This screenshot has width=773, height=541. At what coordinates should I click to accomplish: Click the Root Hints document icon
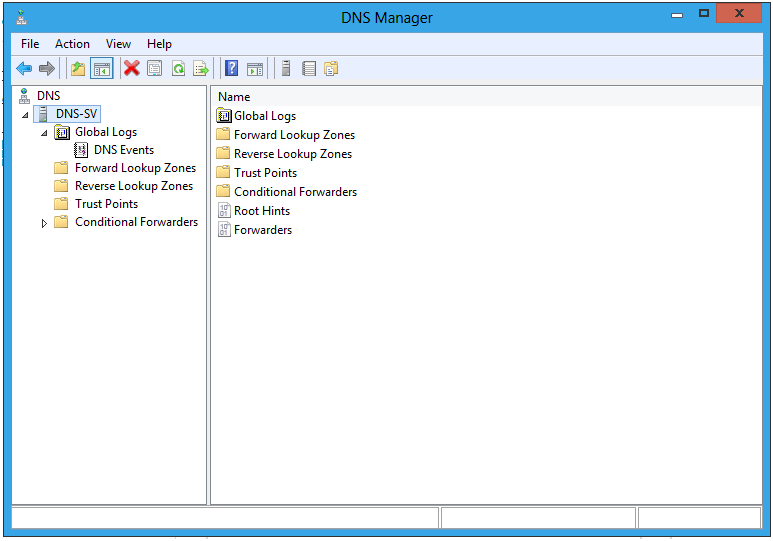(x=224, y=211)
